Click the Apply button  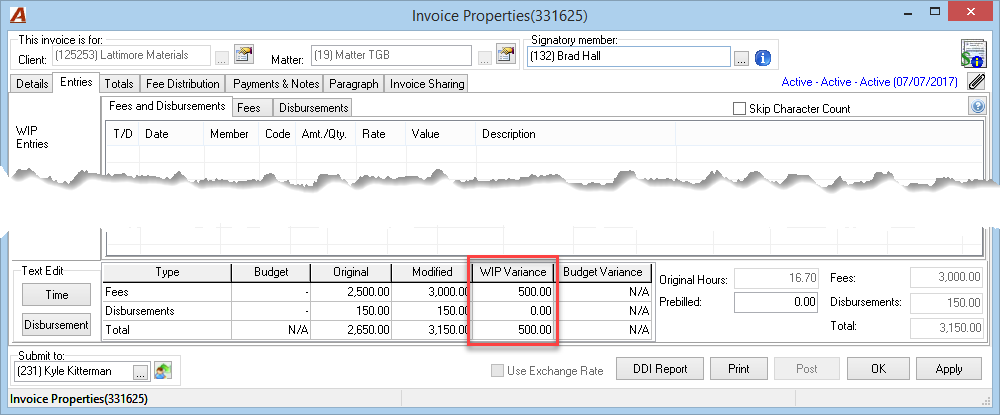click(x=949, y=368)
